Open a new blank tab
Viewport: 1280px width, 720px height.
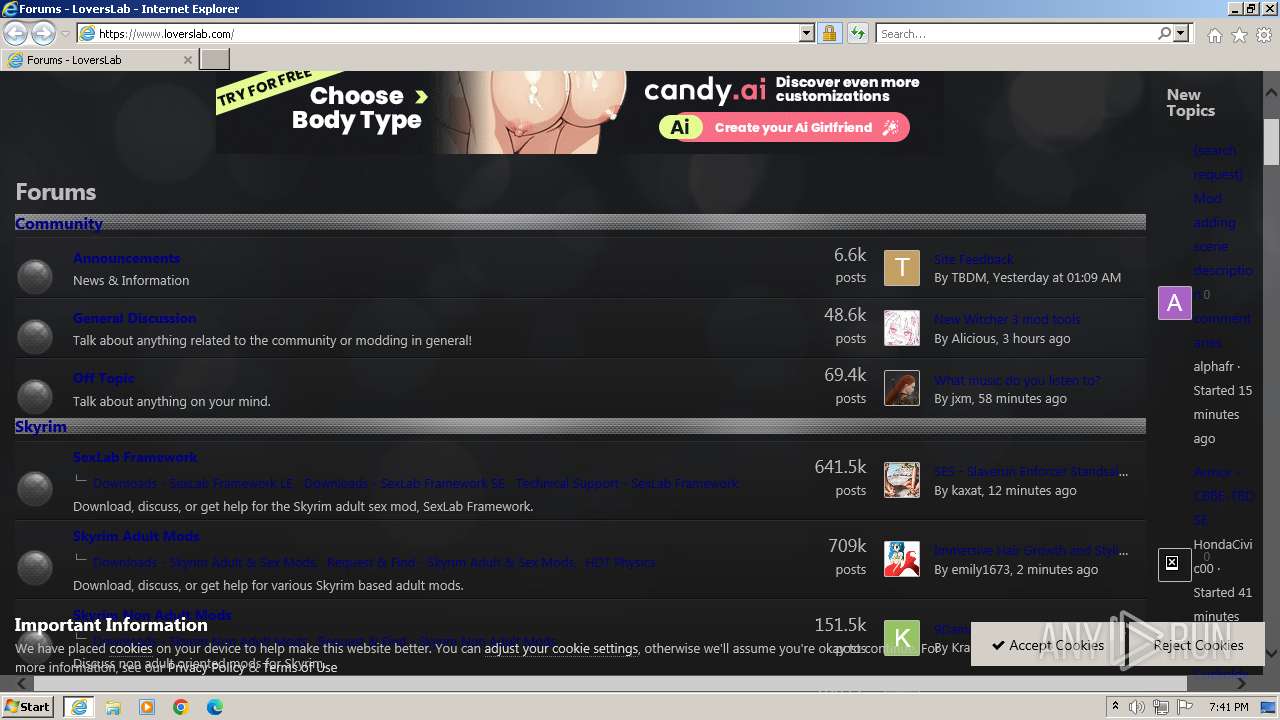click(x=215, y=60)
